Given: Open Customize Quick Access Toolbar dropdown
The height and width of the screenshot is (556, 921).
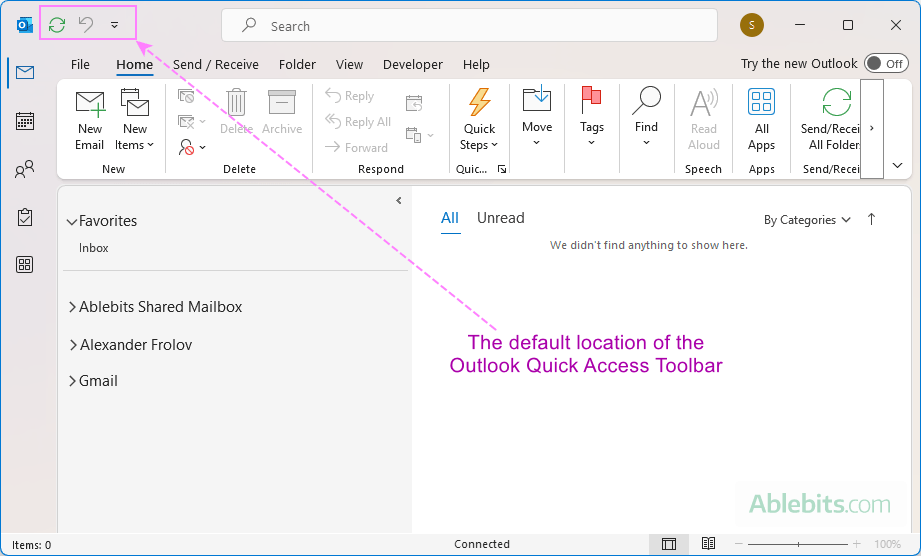Looking at the screenshot, I should pos(115,25).
